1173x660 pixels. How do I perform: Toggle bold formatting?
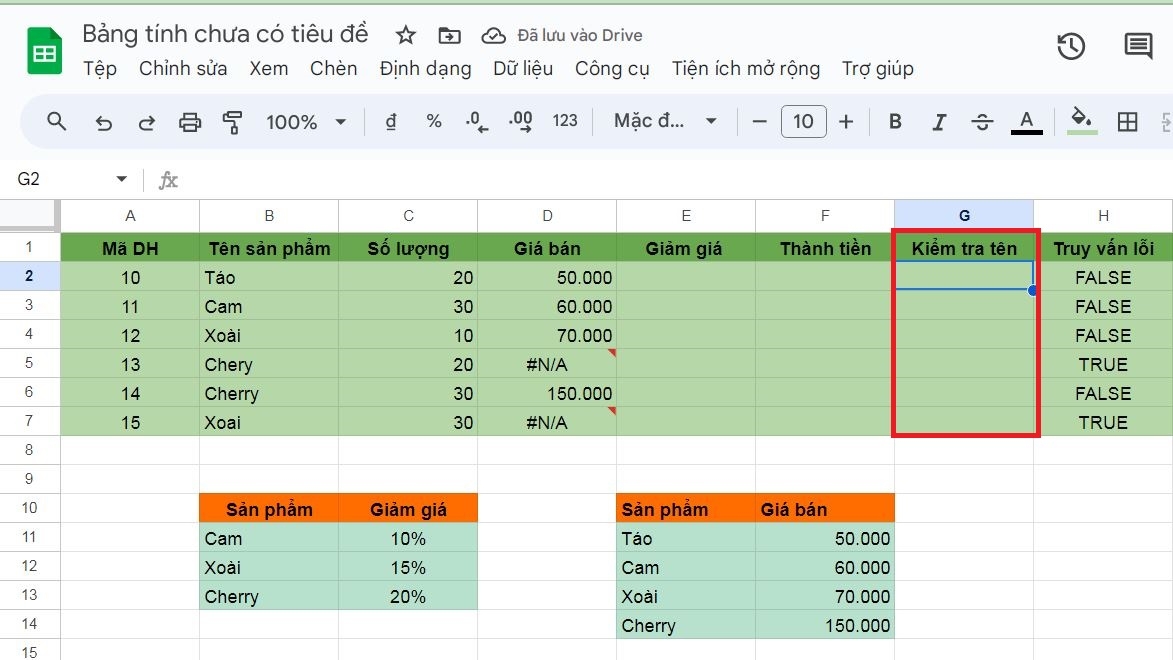[895, 121]
